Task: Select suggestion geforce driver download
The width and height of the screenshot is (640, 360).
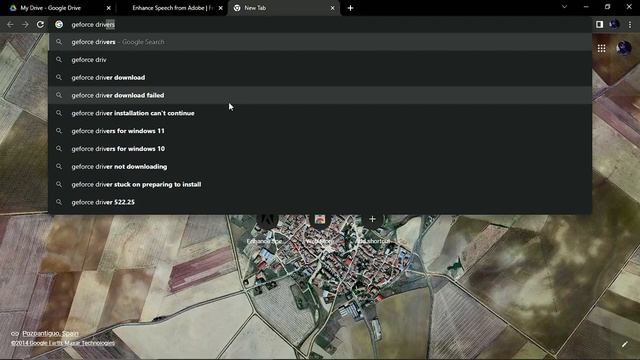Action: (320, 78)
